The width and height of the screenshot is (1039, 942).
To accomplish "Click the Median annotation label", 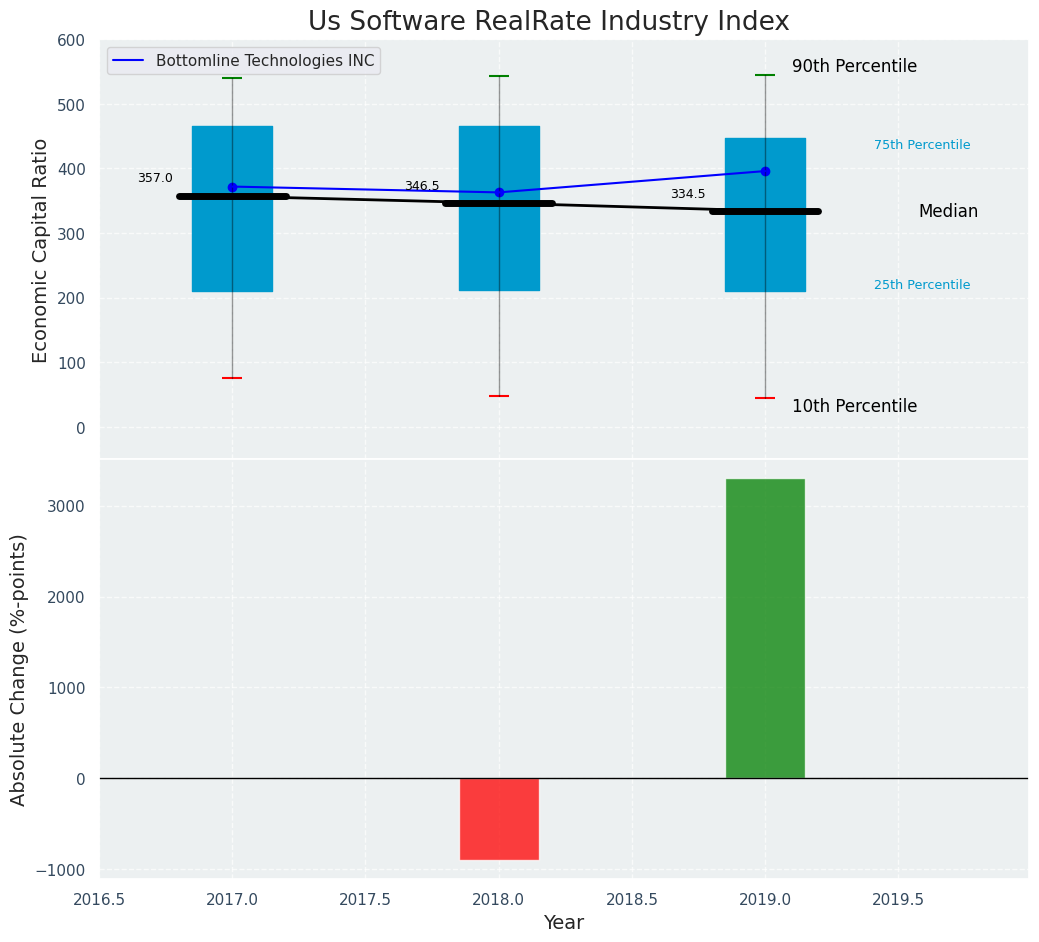I will tap(948, 212).
